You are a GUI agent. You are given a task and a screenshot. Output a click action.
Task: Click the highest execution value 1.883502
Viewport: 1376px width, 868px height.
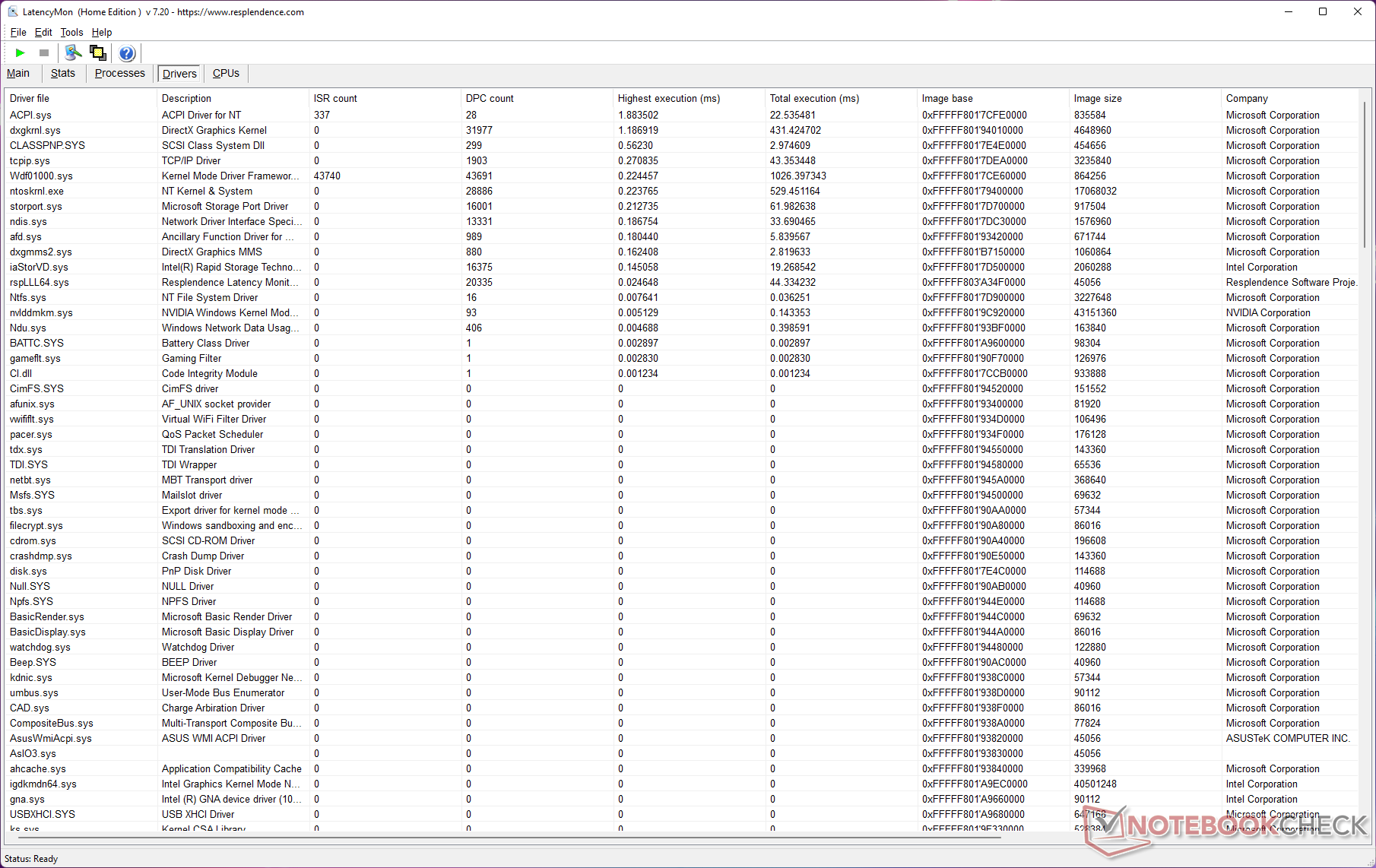point(638,115)
